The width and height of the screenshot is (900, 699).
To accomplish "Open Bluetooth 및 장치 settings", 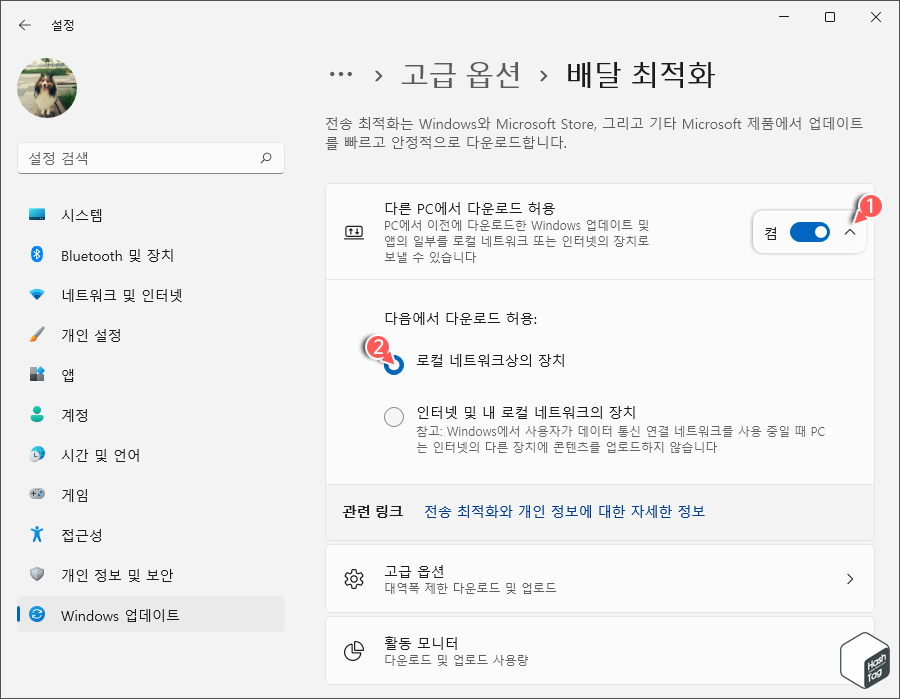I will (118, 255).
